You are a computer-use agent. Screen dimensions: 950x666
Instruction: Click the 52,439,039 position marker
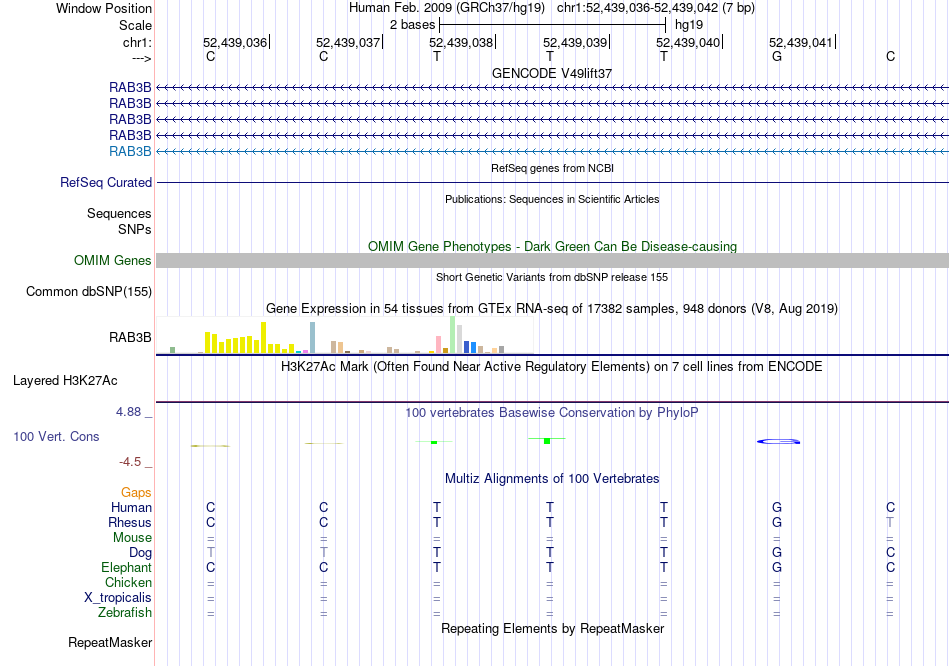[x=575, y=42]
